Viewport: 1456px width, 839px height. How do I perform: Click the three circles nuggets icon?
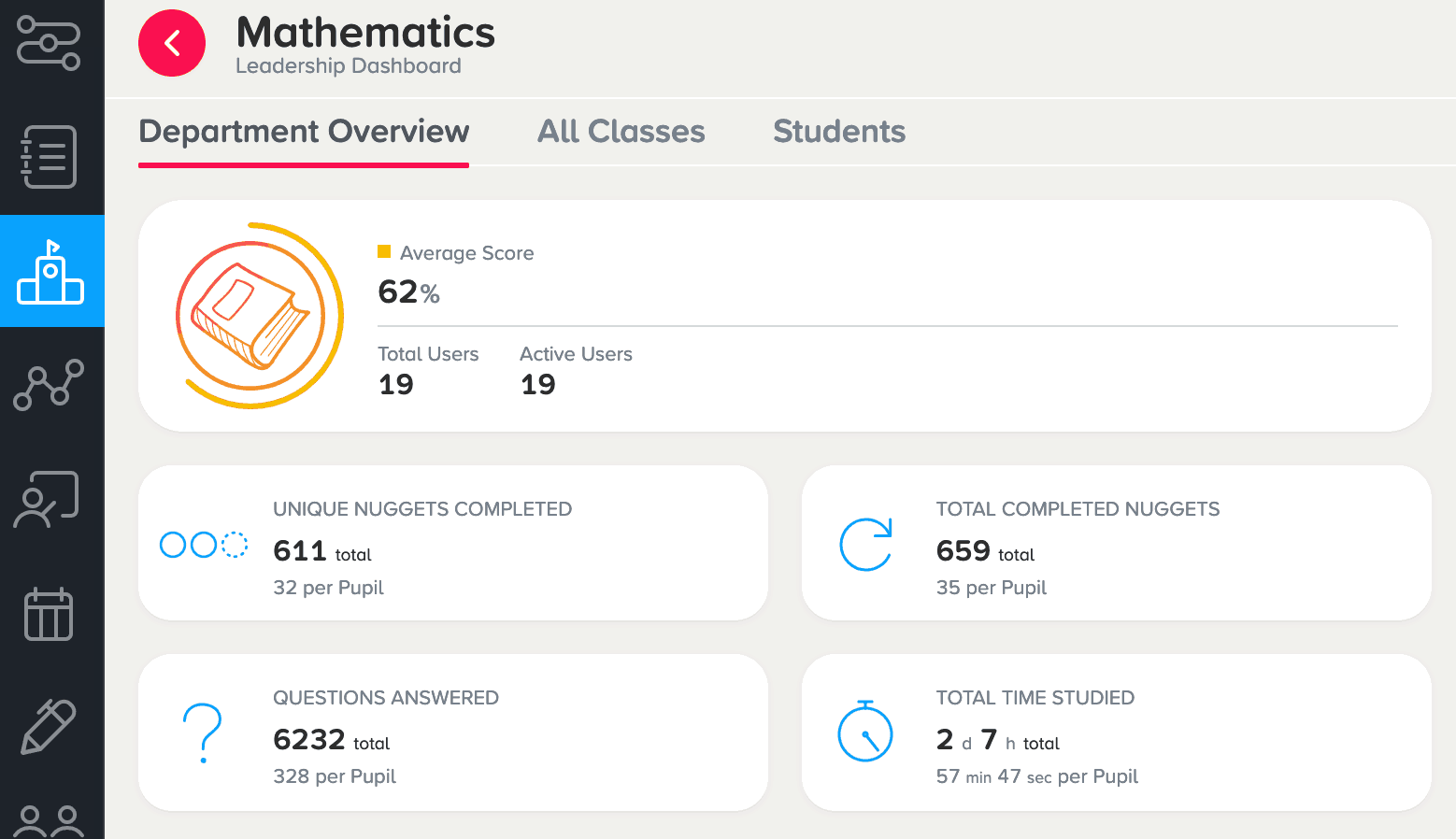[204, 545]
